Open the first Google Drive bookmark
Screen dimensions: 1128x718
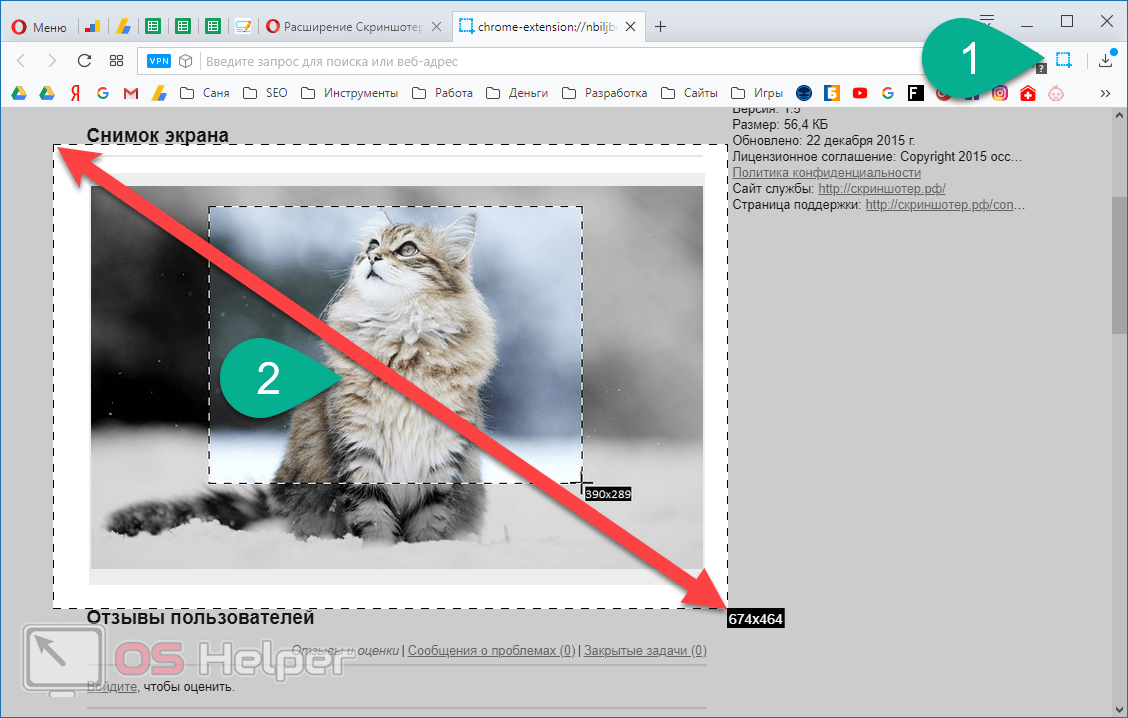(19, 93)
